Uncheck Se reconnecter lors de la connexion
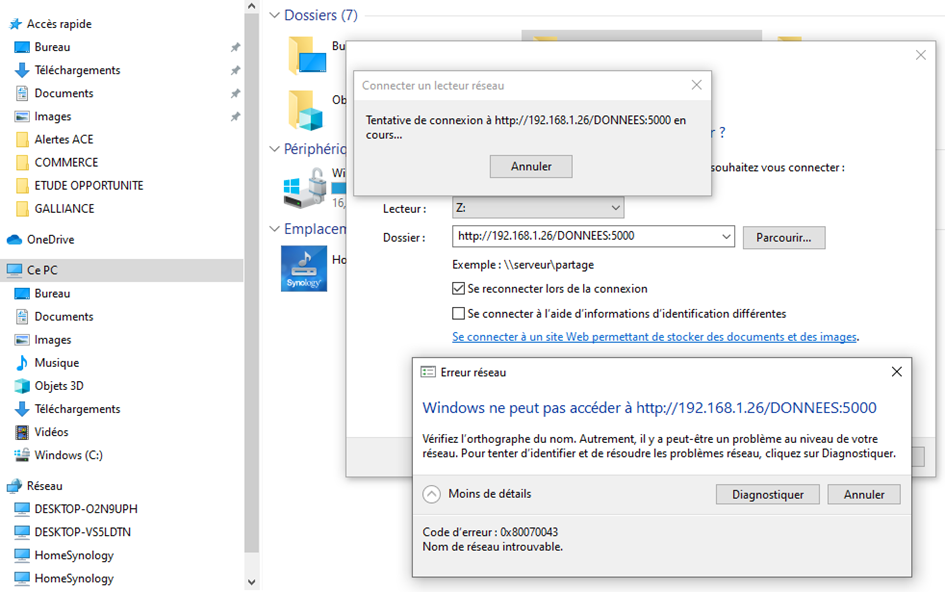 pos(459,289)
